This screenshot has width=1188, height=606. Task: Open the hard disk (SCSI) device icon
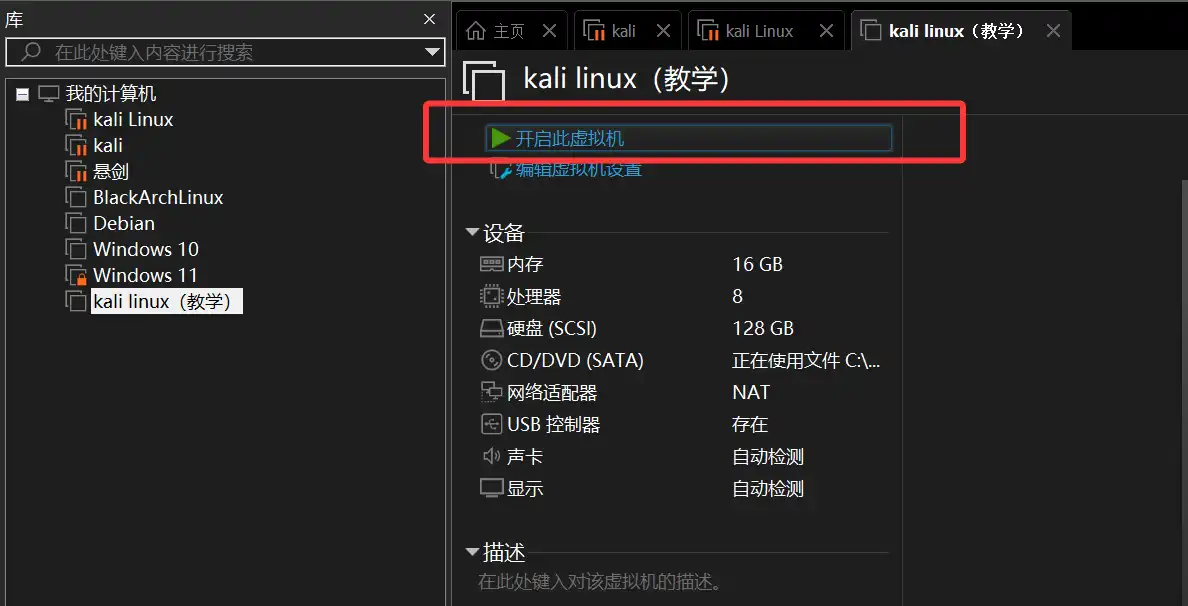coord(492,329)
